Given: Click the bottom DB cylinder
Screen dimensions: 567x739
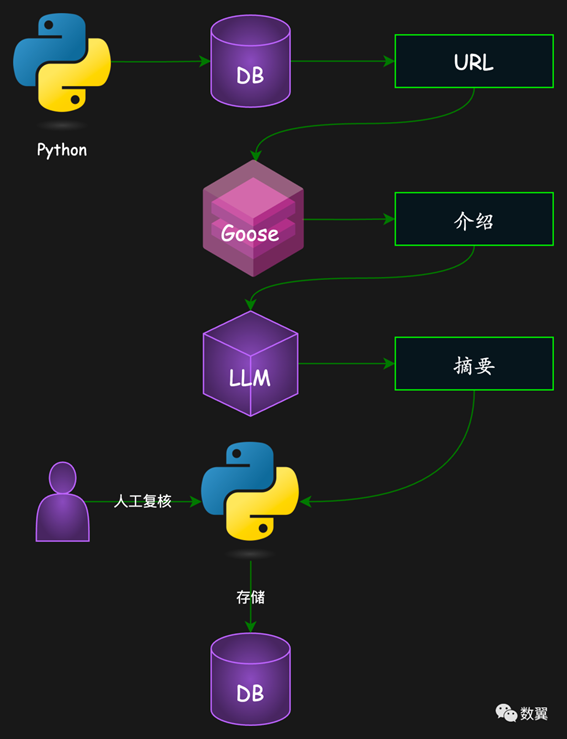Looking at the screenshot, I should 250,679.
